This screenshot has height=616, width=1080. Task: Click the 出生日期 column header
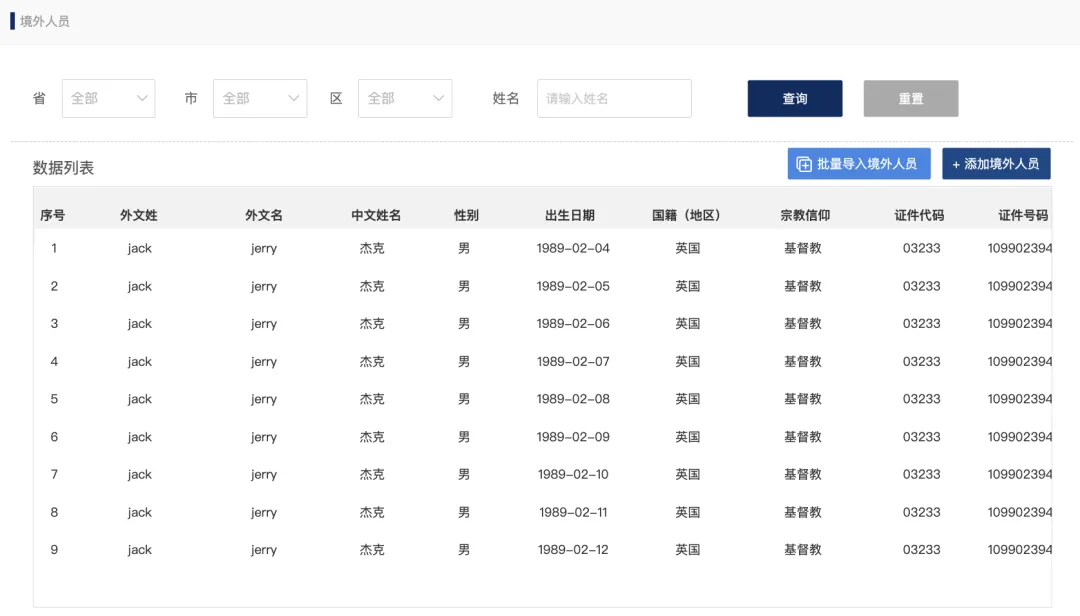coord(570,216)
